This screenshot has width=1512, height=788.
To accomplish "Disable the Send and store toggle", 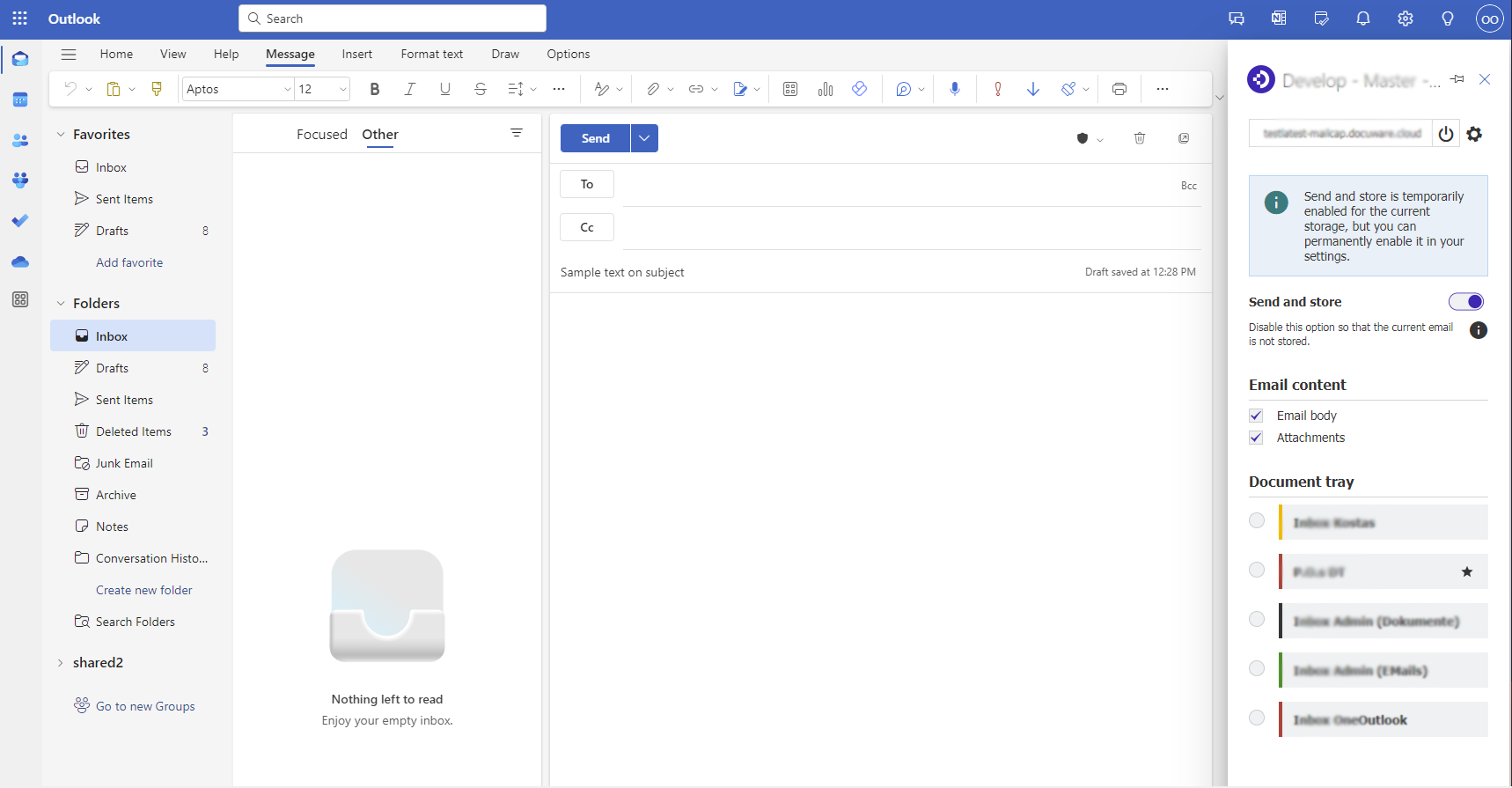I will 1465,302.
